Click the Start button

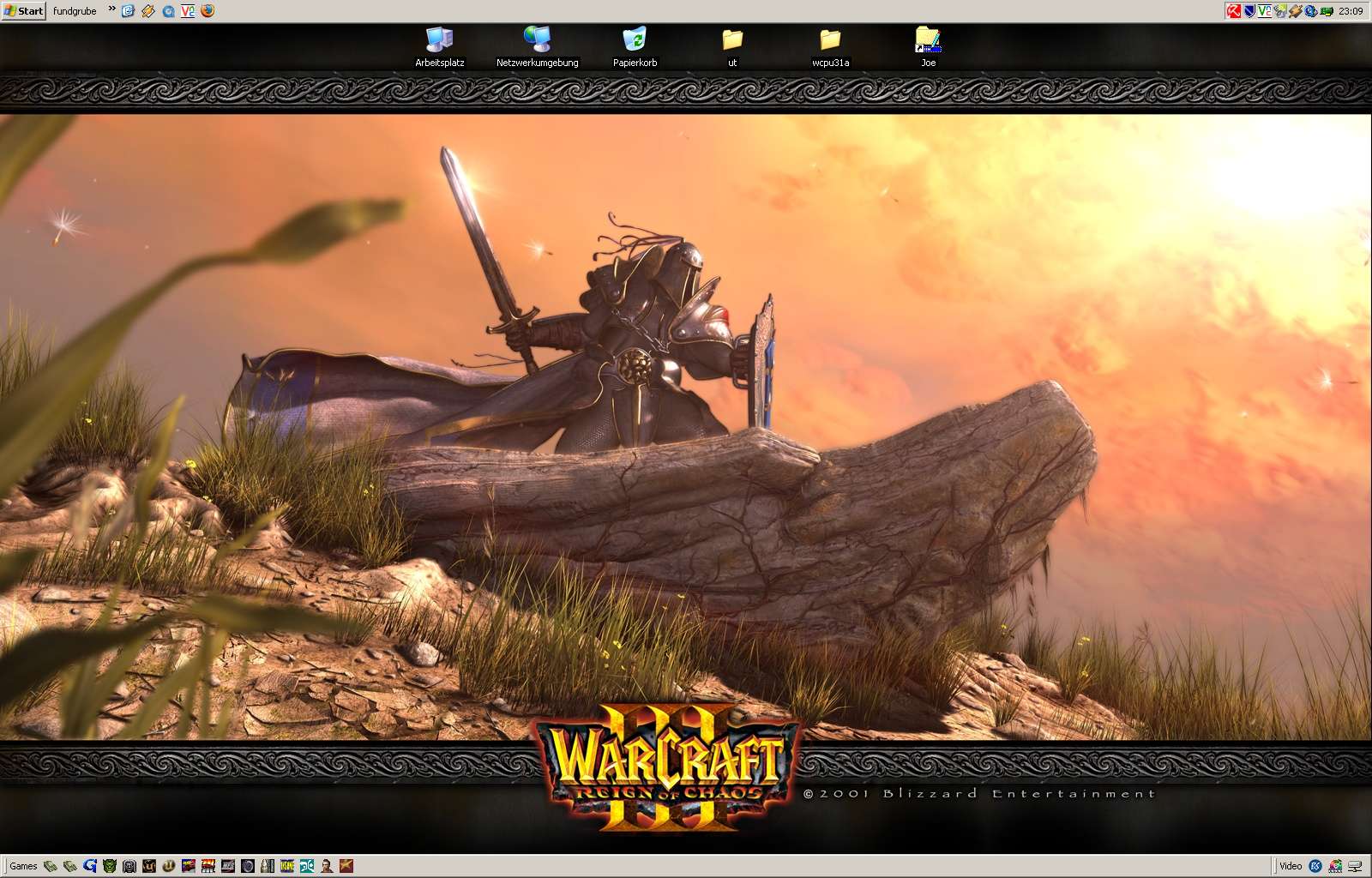[x=23, y=11]
